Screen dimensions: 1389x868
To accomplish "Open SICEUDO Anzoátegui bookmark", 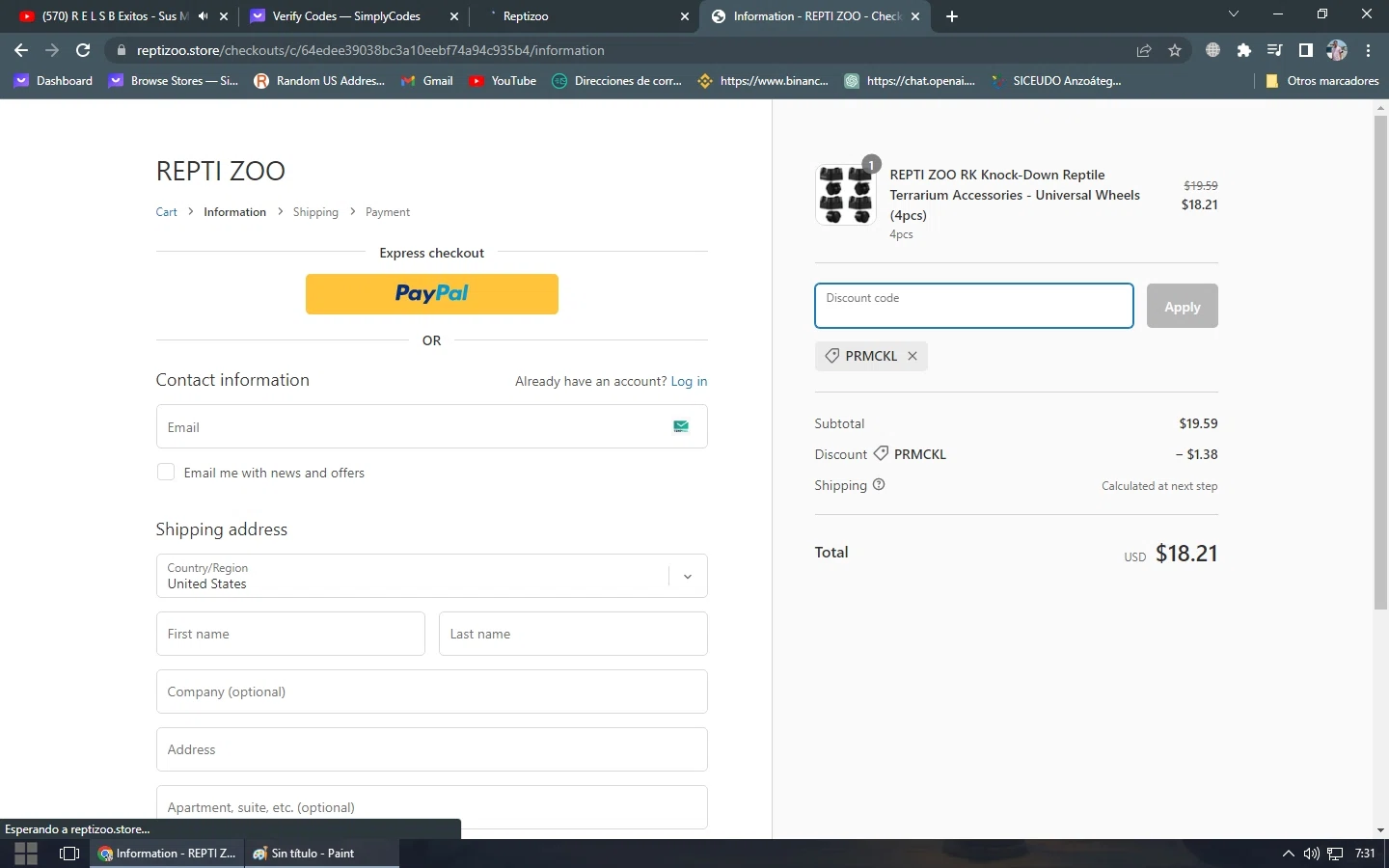I will (x=1055, y=81).
